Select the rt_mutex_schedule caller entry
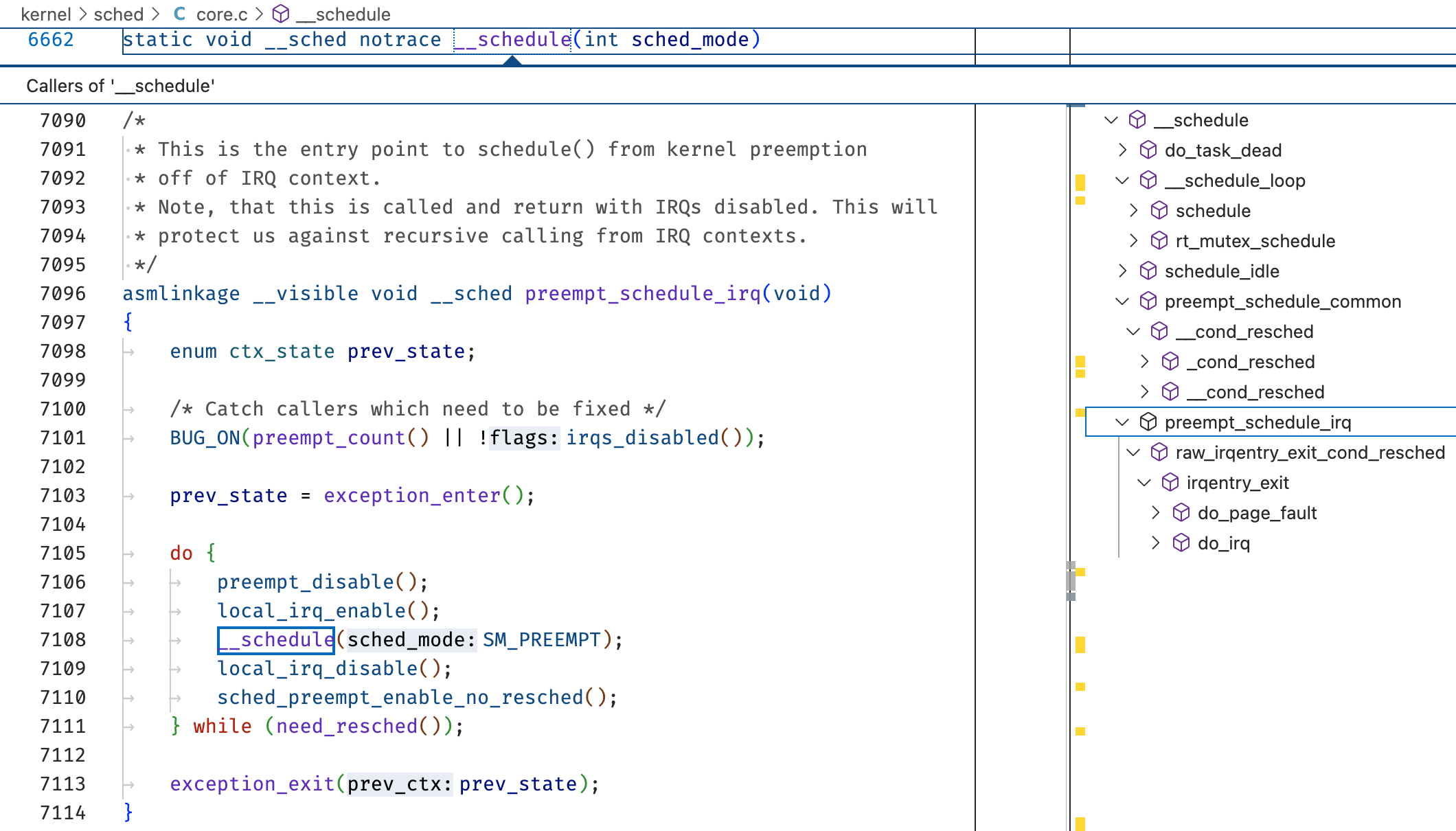 pos(1255,241)
